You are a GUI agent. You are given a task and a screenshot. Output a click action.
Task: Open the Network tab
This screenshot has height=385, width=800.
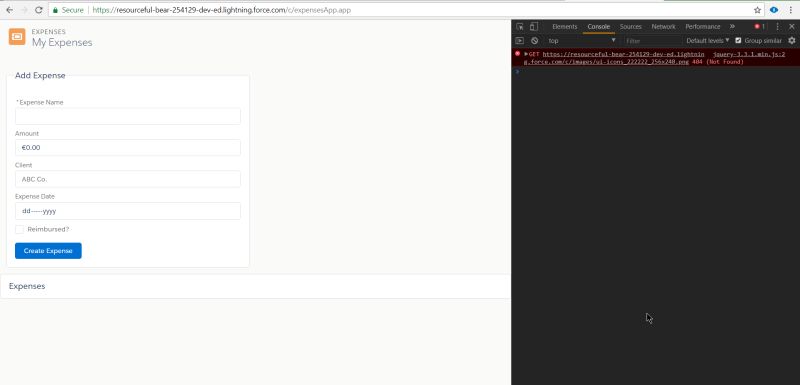[x=663, y=27]
